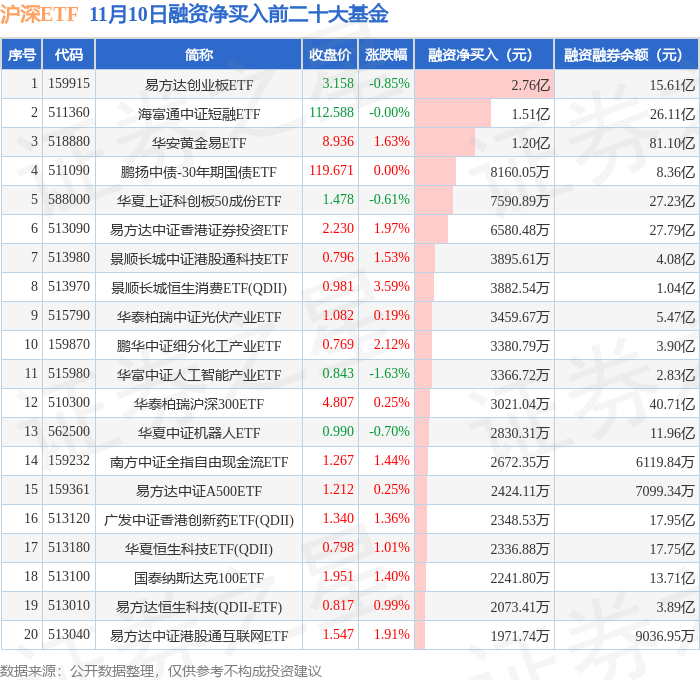700x680 pixels.
Task: Click the 数据来源 footer disclaimer text
Action: 161,671
